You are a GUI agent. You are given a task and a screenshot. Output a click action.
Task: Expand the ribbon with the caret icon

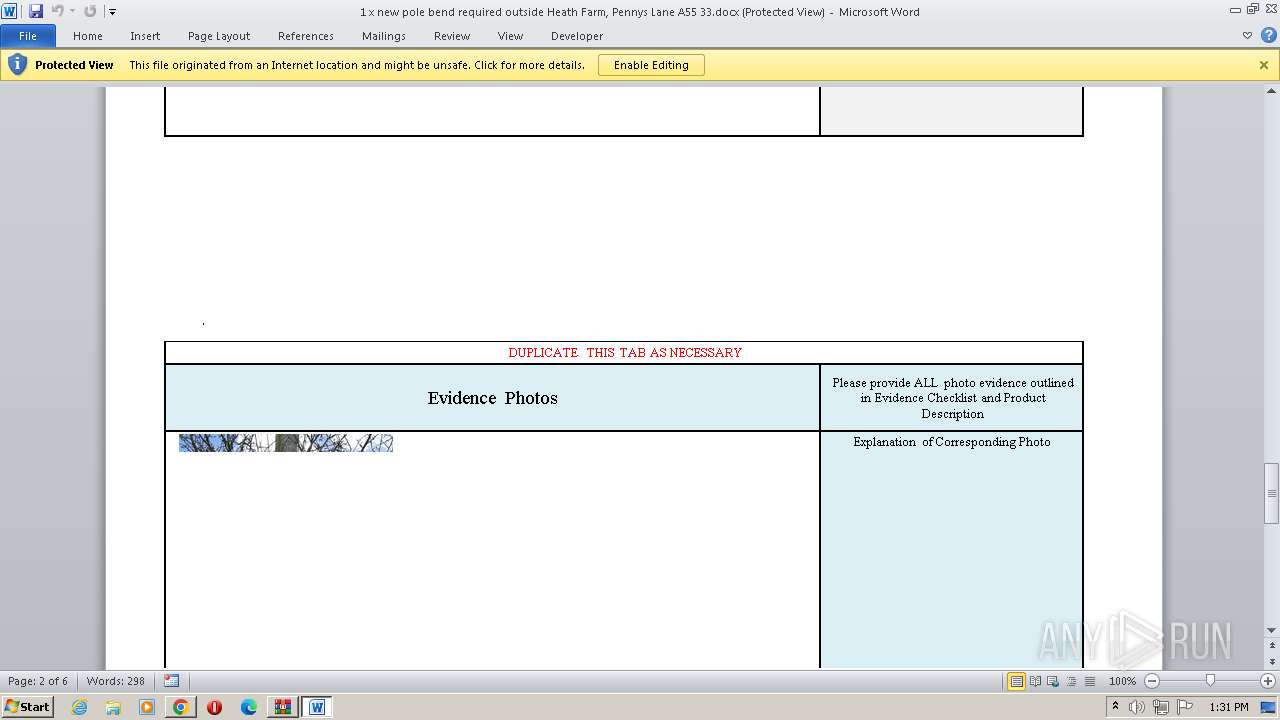click(x=1247, y=35)
